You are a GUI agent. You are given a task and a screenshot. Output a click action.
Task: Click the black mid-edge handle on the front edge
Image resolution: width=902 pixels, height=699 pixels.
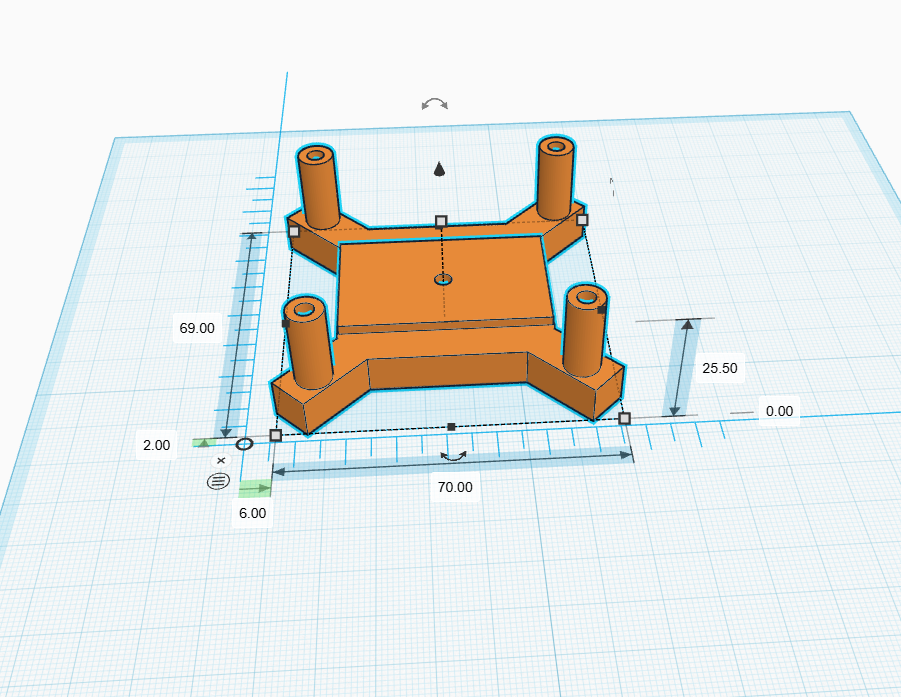[x=452, y=427]
